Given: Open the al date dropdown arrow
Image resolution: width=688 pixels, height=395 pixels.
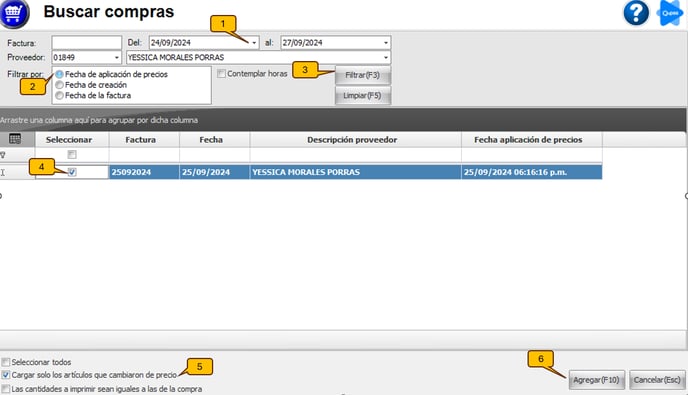Looking at the screenshot, I should [x=386, y=43].
